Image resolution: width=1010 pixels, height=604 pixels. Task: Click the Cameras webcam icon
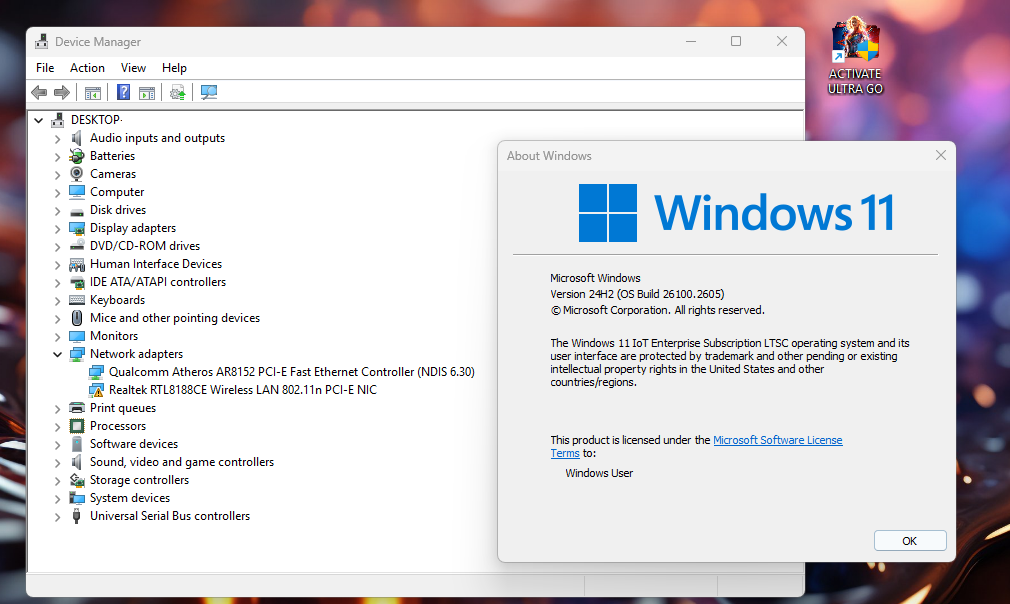point(77,174)
